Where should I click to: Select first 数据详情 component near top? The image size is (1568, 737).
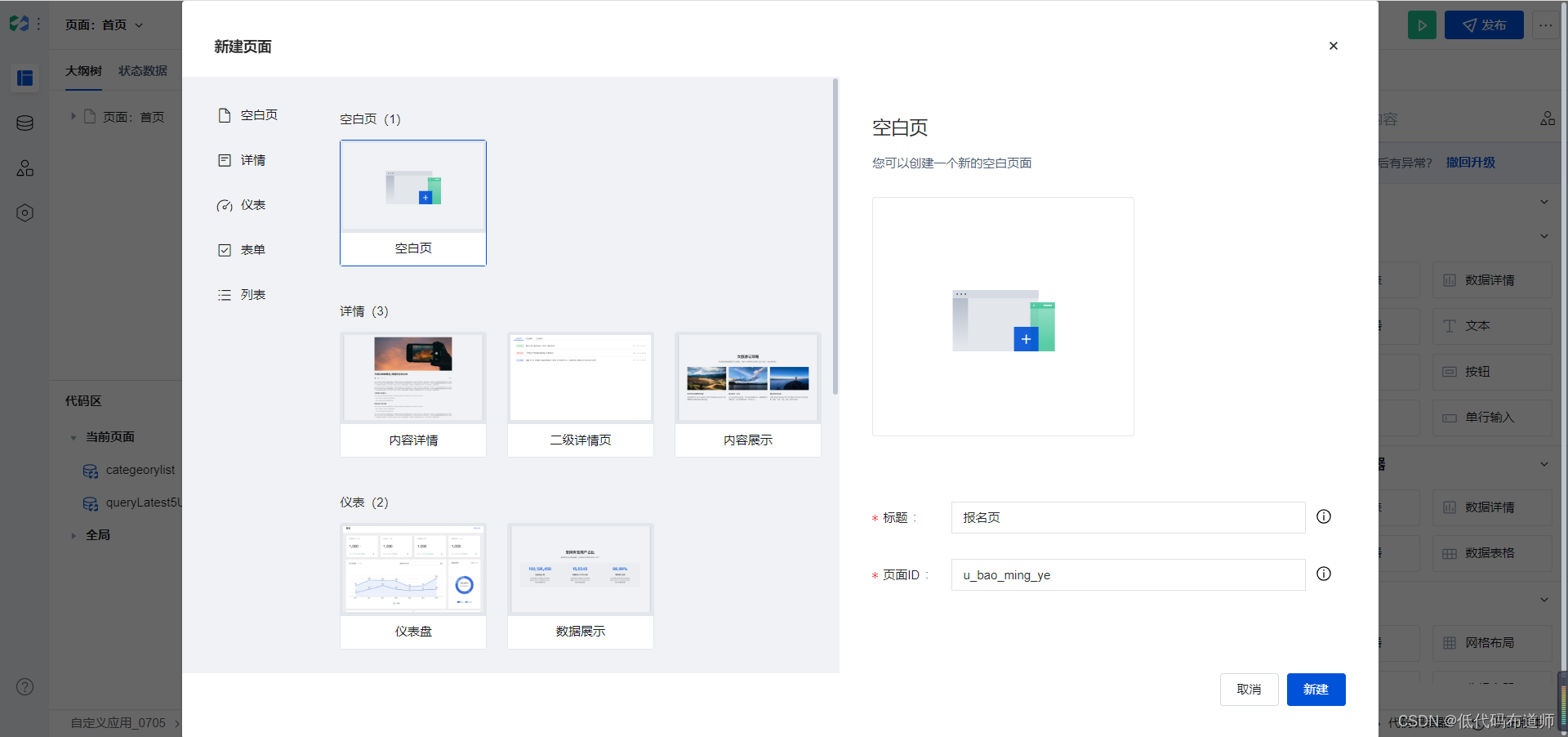(1492, 280)
